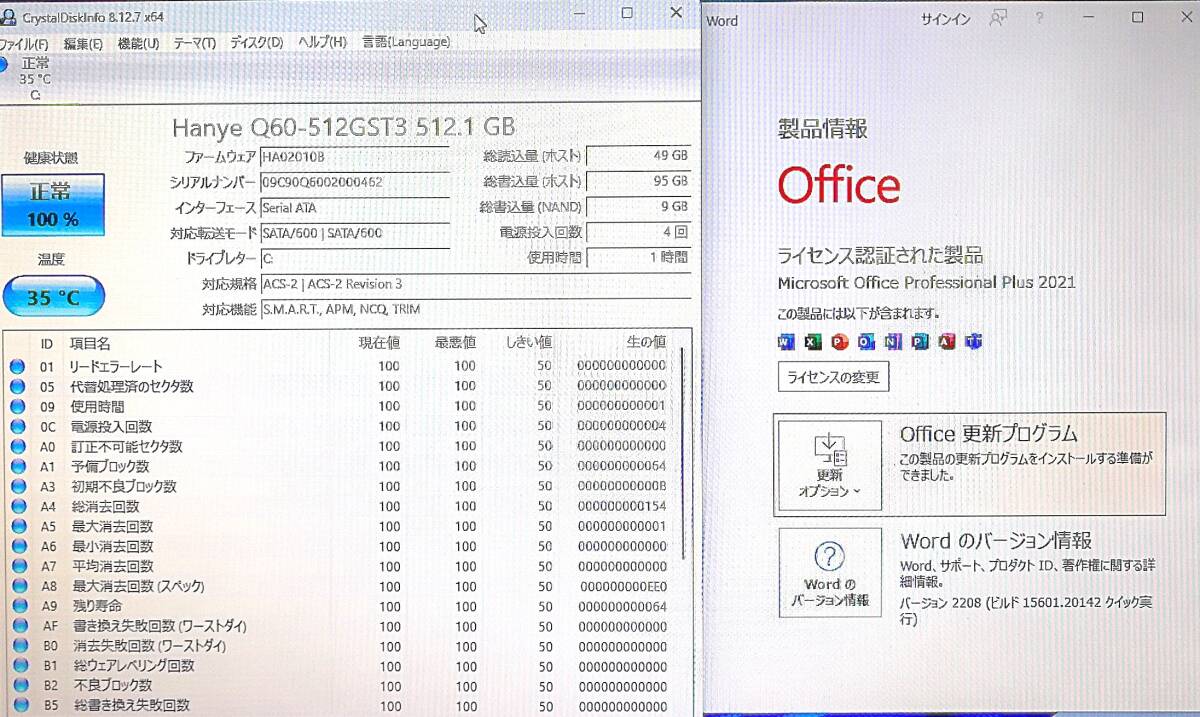Viewport: 1200px width, 717px height.
Task: Click the Teams icon under included products
Action: click(x=973, y=342)
